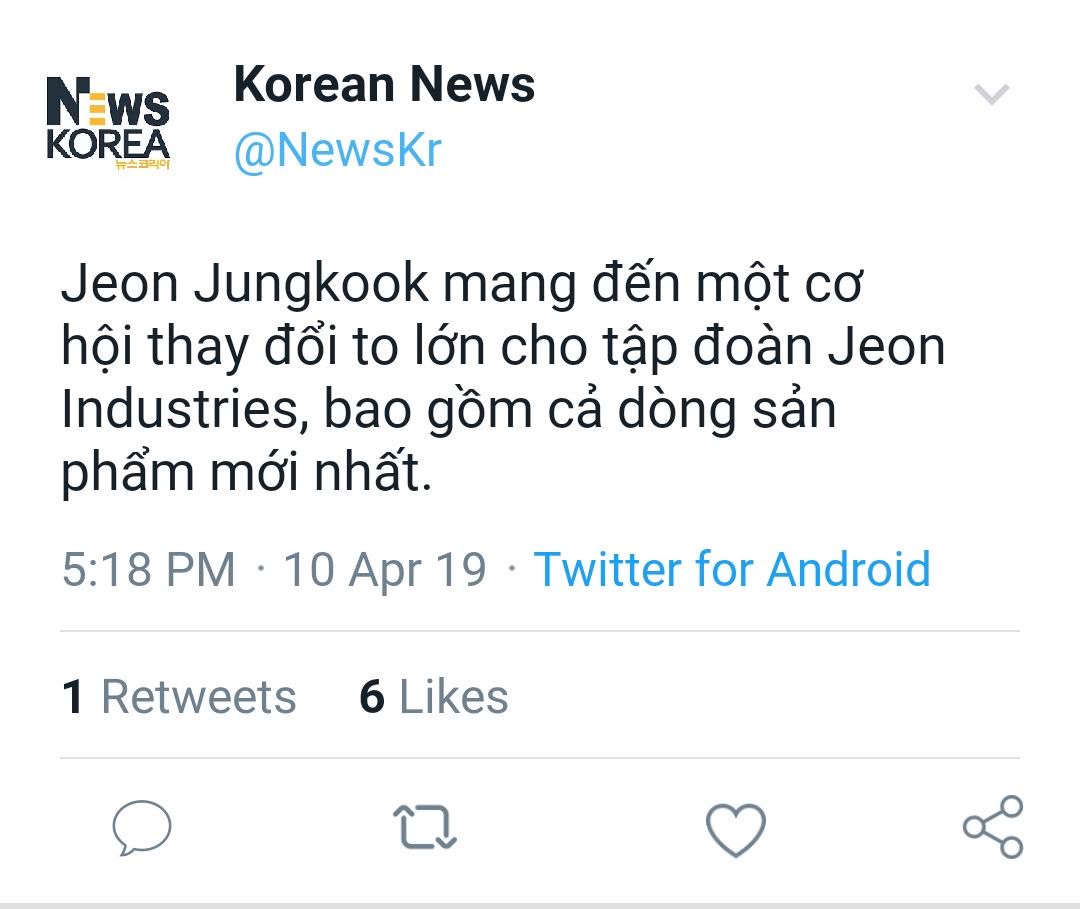1080x909 pixels.
Task: Like the tweet with the heart icon
Action: (735, 829)
